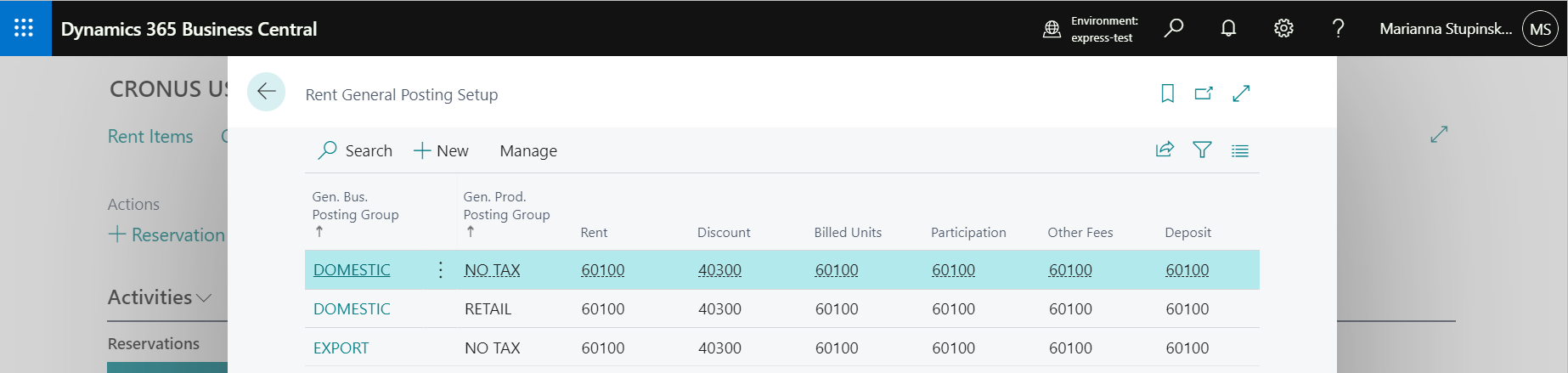
Task: Bookmark this page with the bookmark icon
Action: [1167, 93]
